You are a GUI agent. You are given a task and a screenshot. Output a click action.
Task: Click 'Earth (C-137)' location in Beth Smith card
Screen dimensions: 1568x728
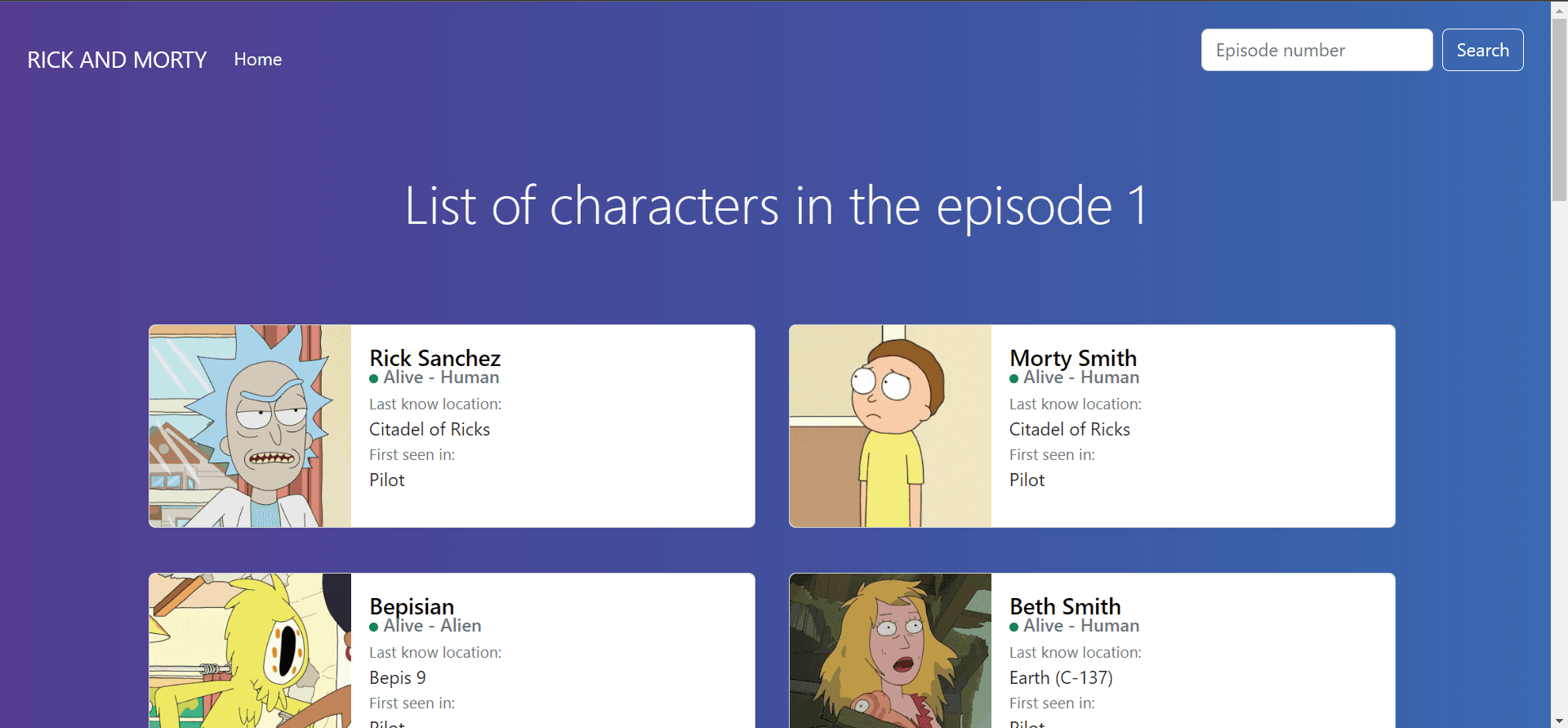(x=1061, y=677)
